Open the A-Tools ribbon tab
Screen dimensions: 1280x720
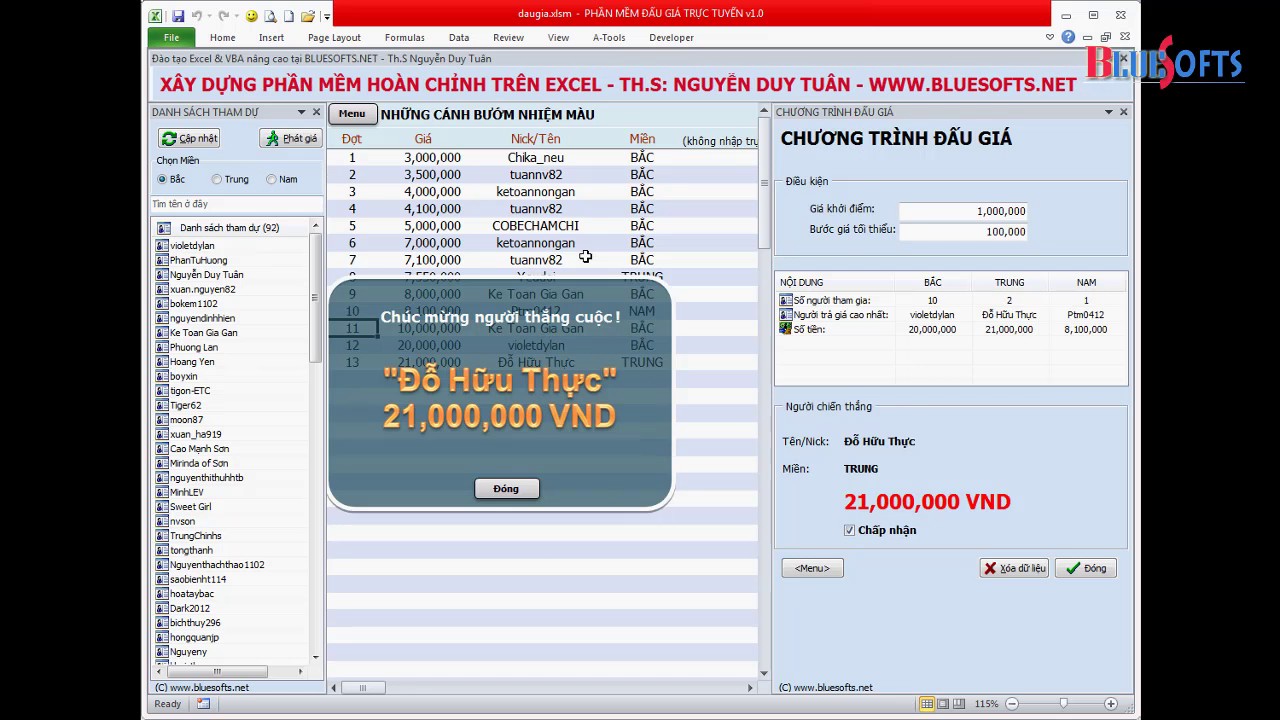tap(609, 37)
